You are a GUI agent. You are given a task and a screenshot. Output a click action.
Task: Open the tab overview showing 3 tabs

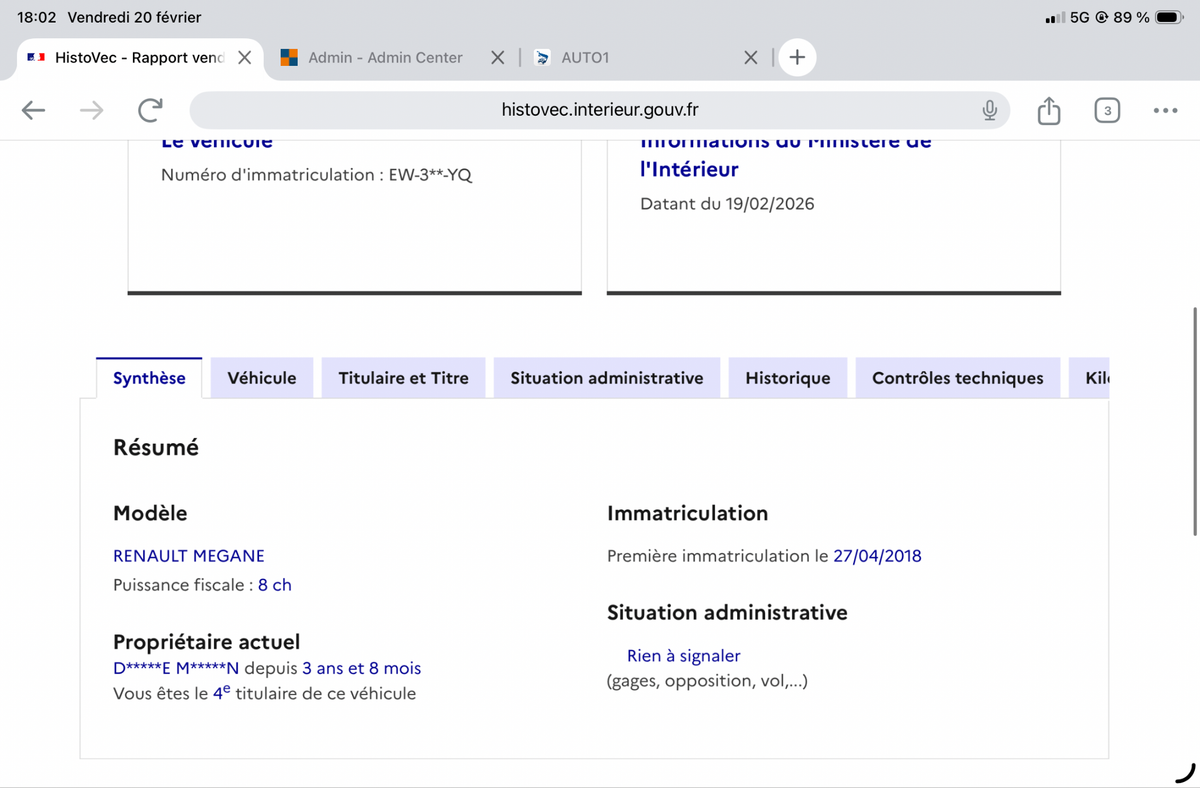(x=1107, y=110)
